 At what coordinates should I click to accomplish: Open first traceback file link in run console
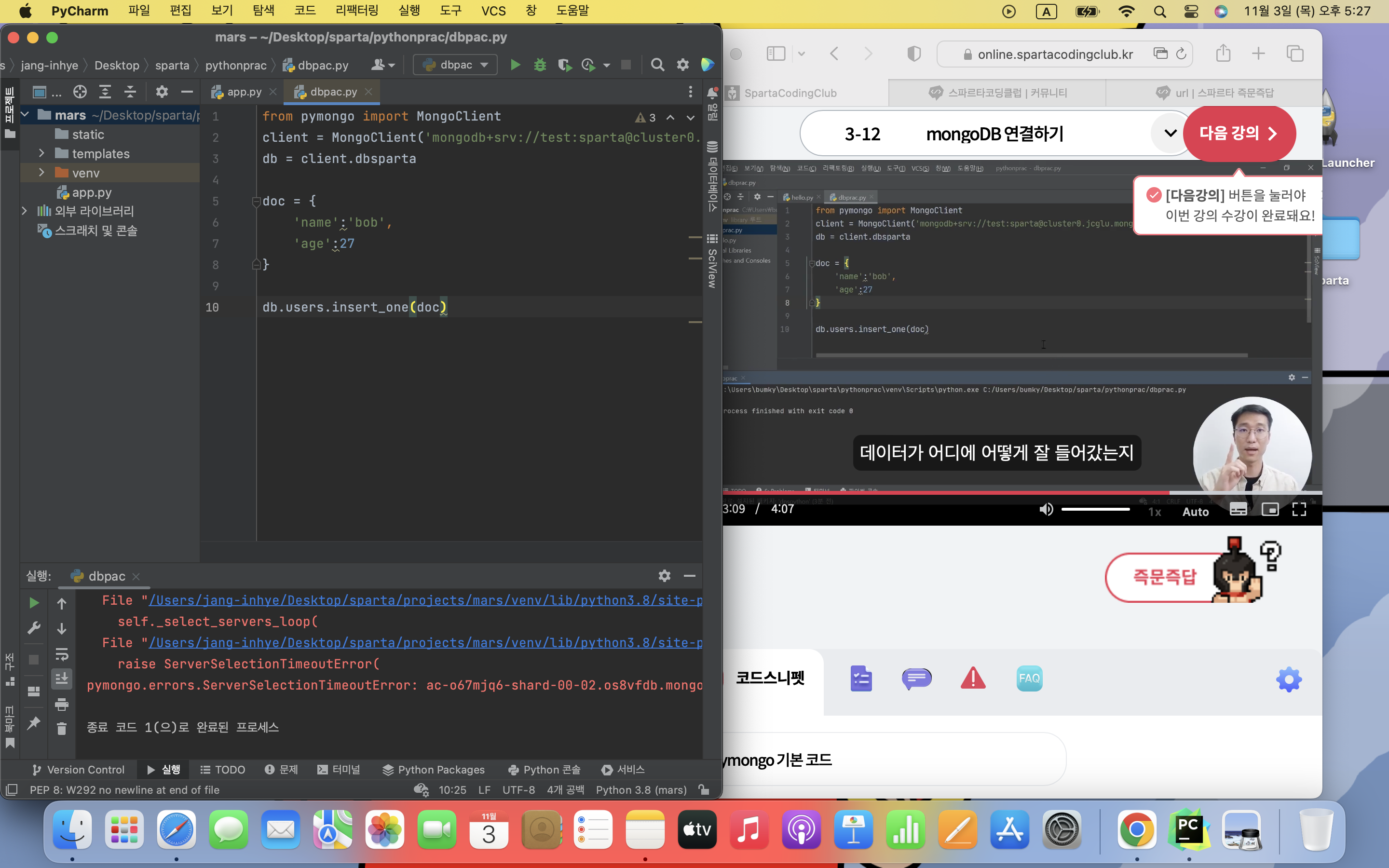[425, 600]
